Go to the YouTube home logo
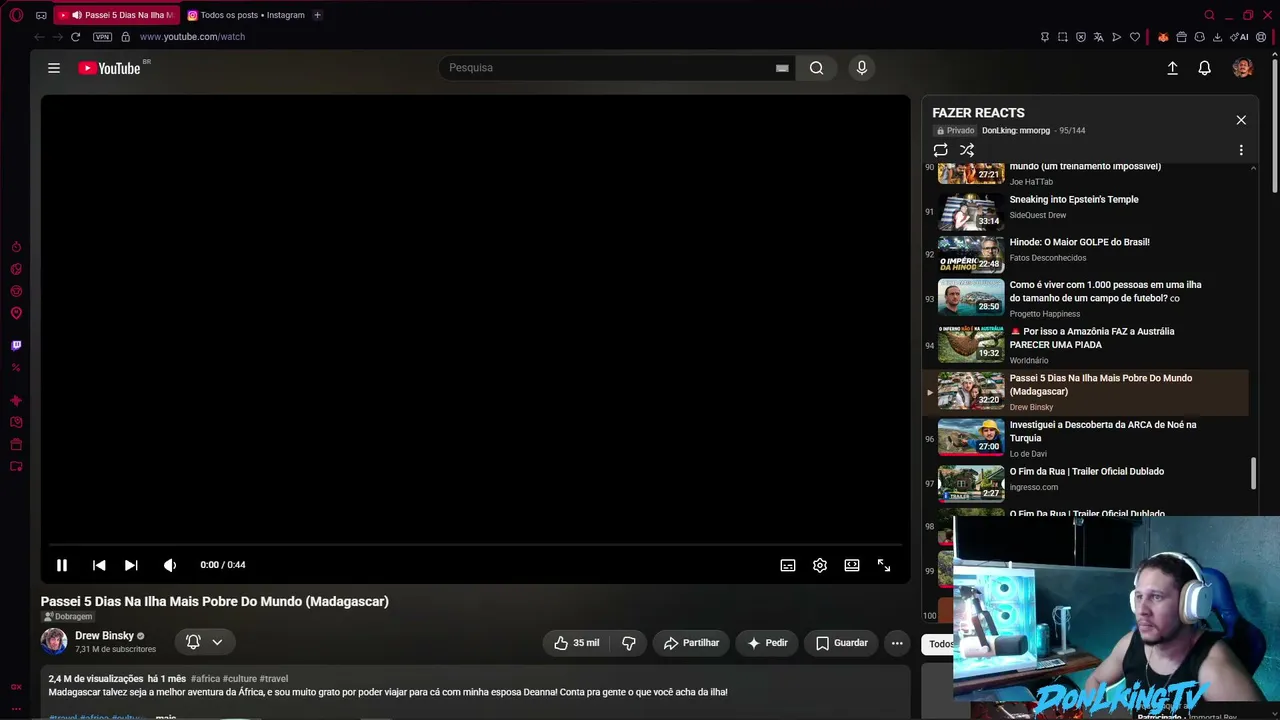This screenshot has height=720, width=1280. pos(110,68)
